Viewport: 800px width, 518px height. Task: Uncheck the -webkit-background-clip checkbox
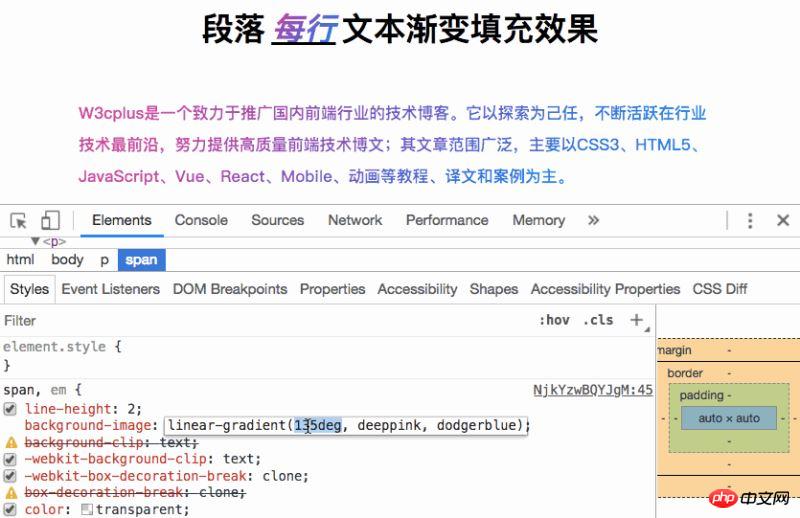[10, 459]
